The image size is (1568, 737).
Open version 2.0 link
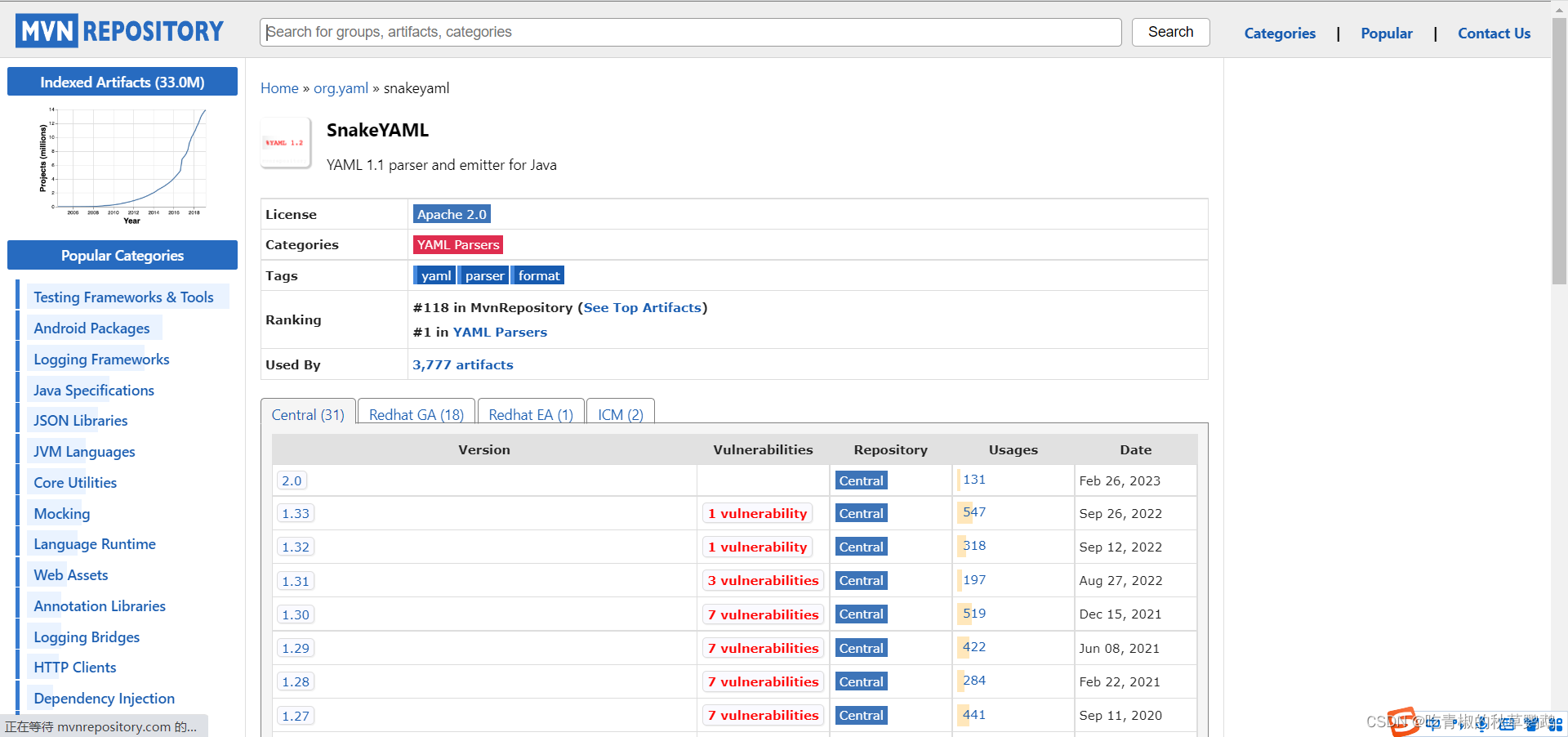click(292, 480)
